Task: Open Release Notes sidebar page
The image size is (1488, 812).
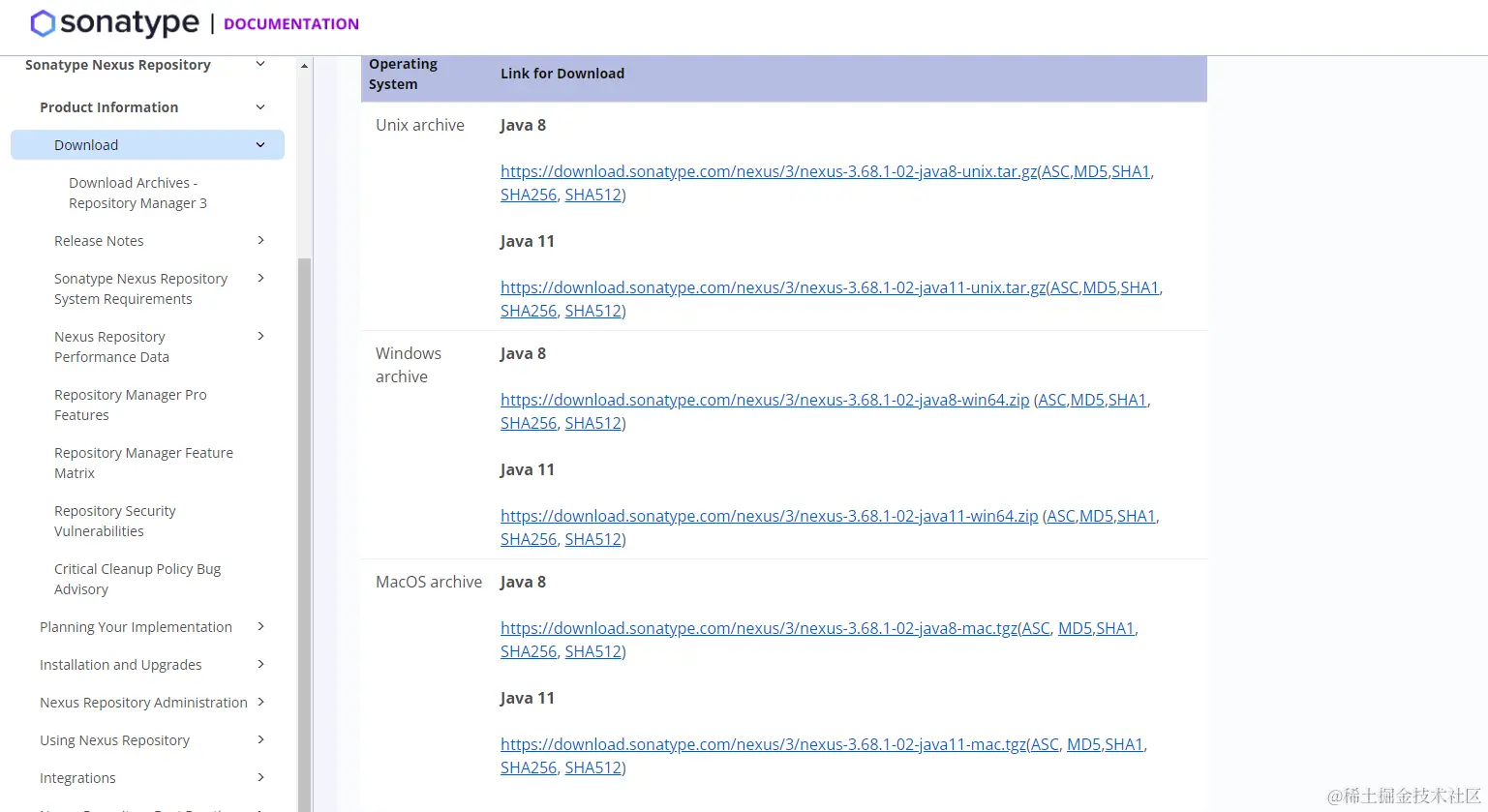Action: pos(99,241)
